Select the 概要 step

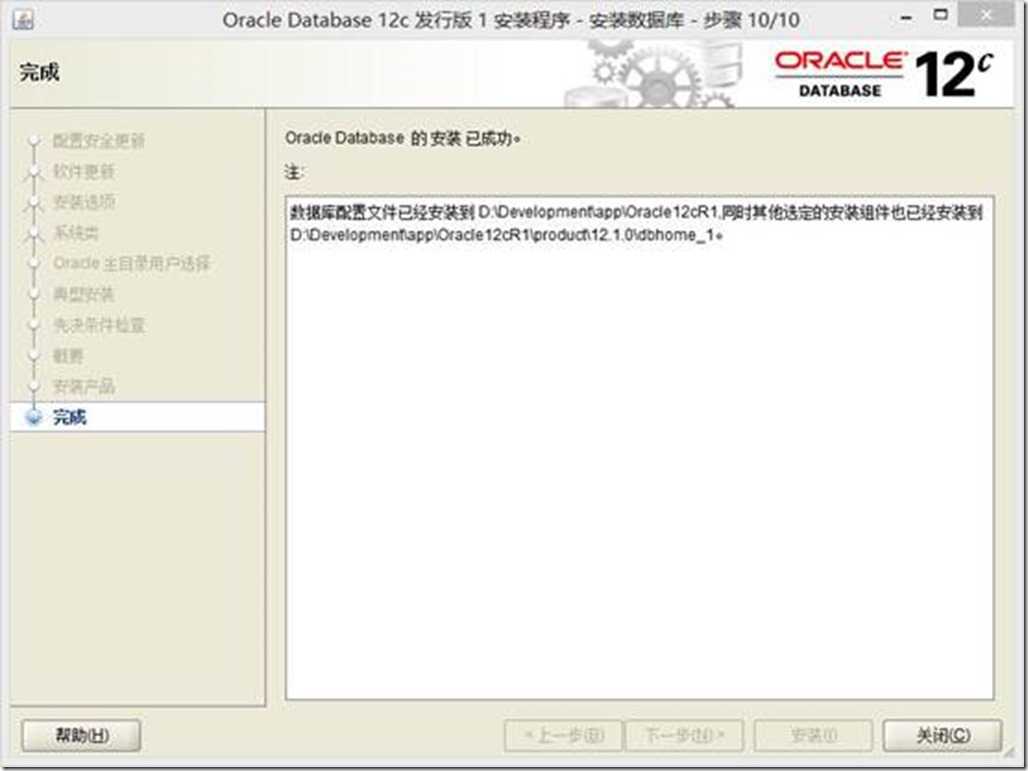pos(68,356)
